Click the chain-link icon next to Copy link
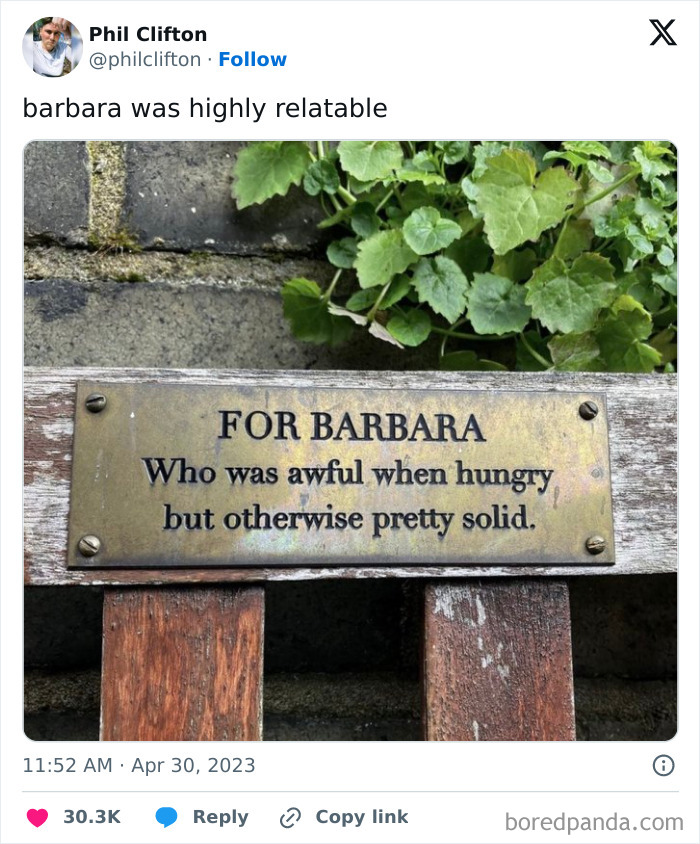The width and height of the screenshot is (700, 844). [291, 817]
